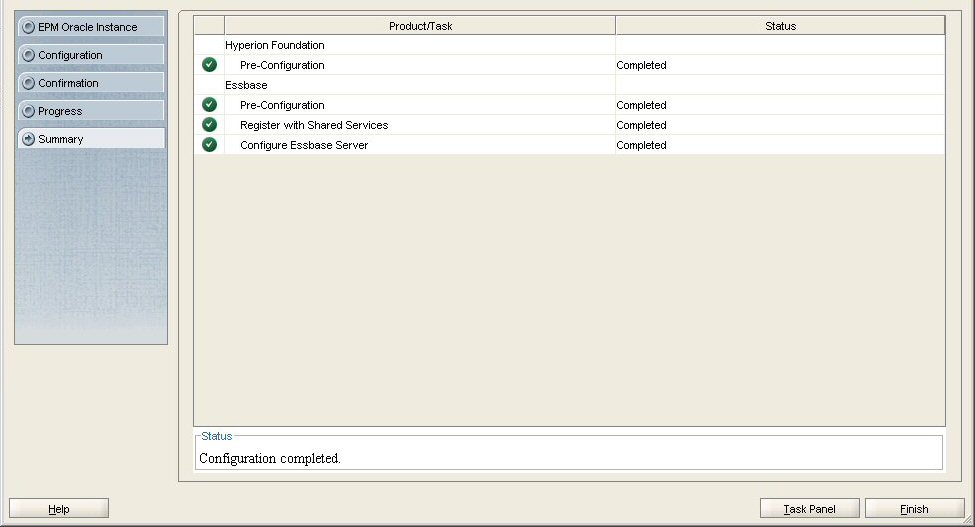Select Pre-Configuration under Essbase
The height and width of the screenshot is (527, 975).
[569, 104]
